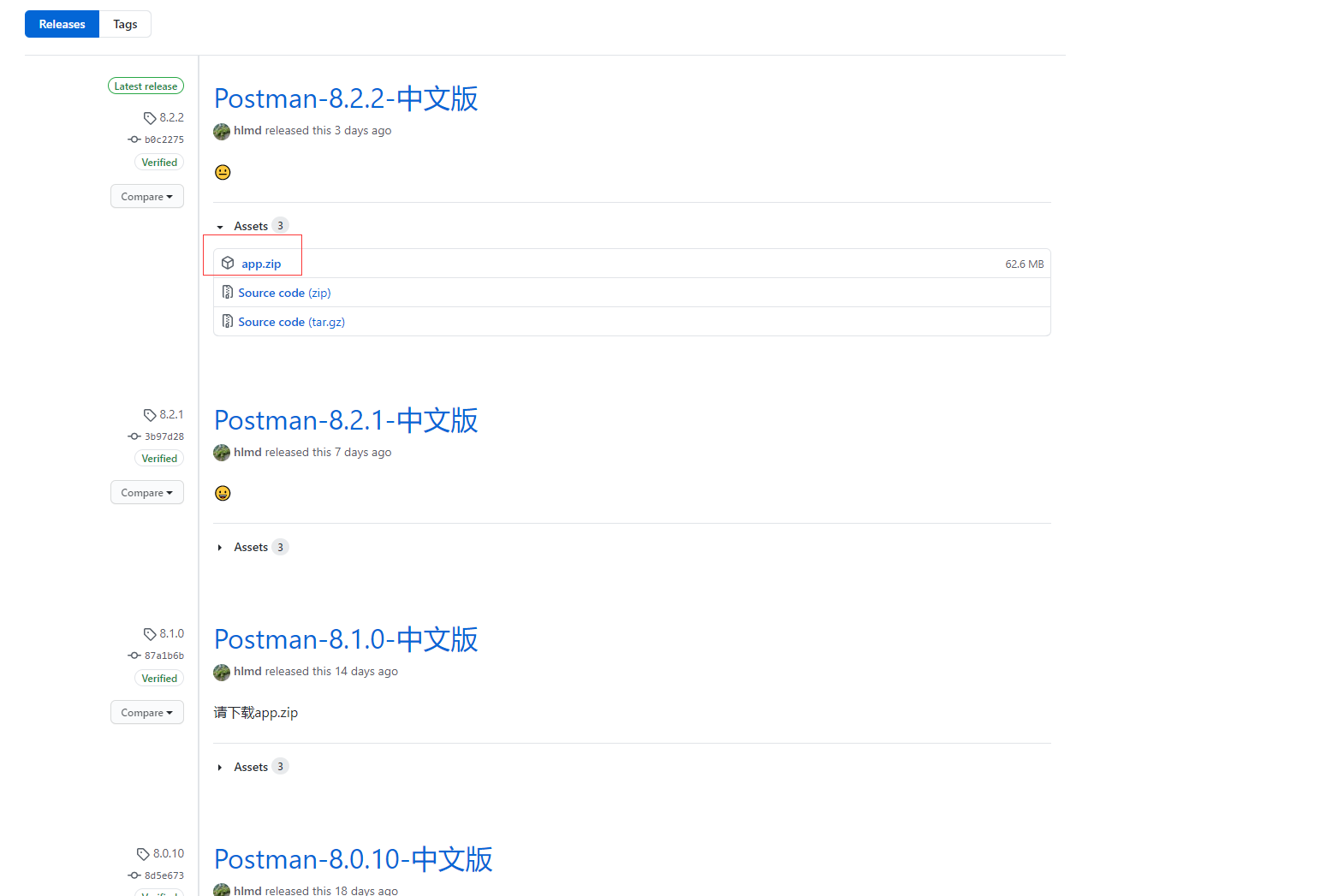Open the Compare dropdown for release 8.1.0
1344x896 pixels.
[147, 713]
